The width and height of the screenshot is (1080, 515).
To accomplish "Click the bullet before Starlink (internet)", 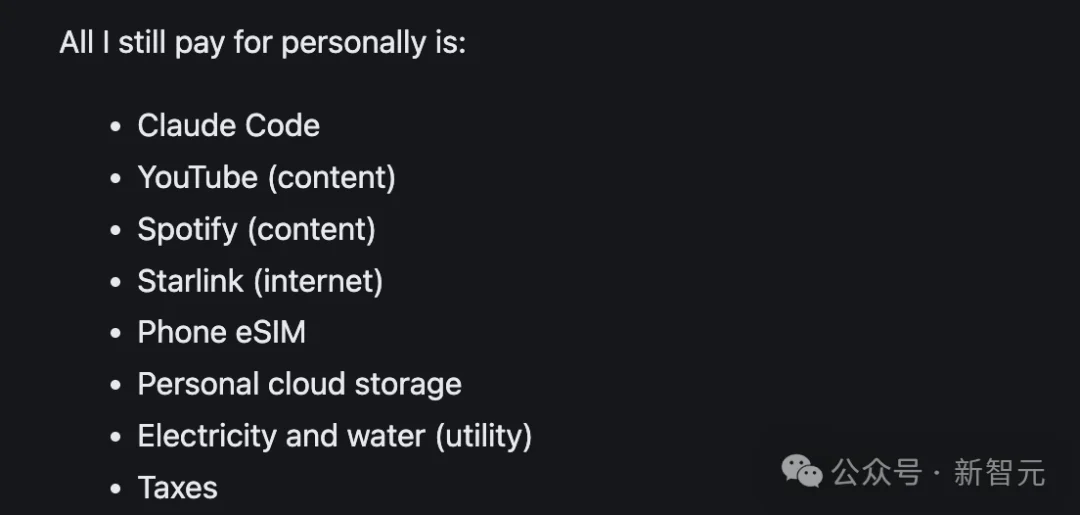I will tap(116, 282).
